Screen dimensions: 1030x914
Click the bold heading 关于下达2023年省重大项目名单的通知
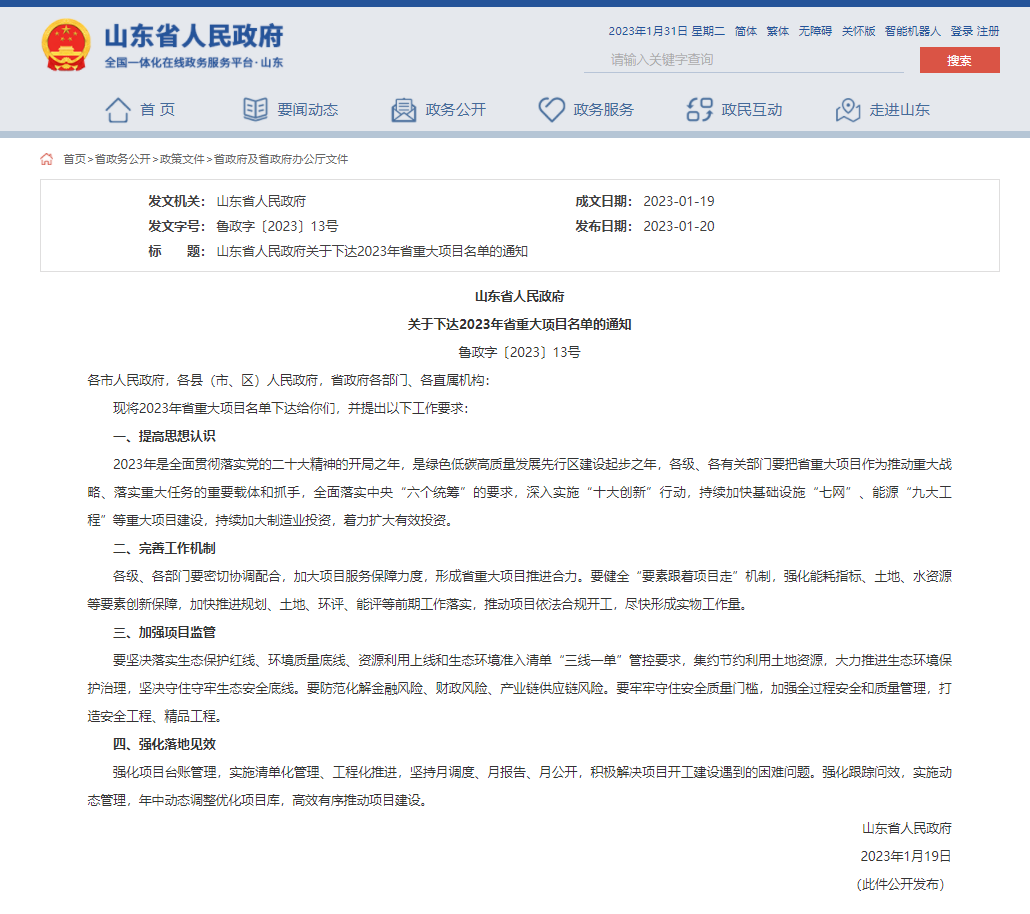pos(520,324)
